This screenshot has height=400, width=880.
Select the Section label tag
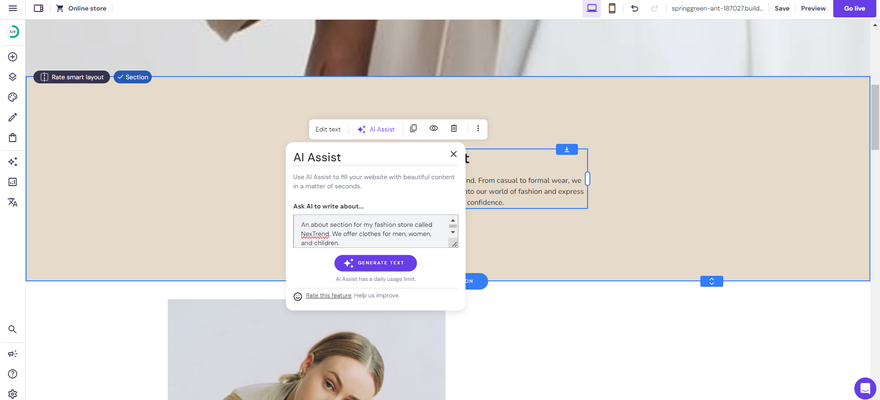(x=132, y=77)
